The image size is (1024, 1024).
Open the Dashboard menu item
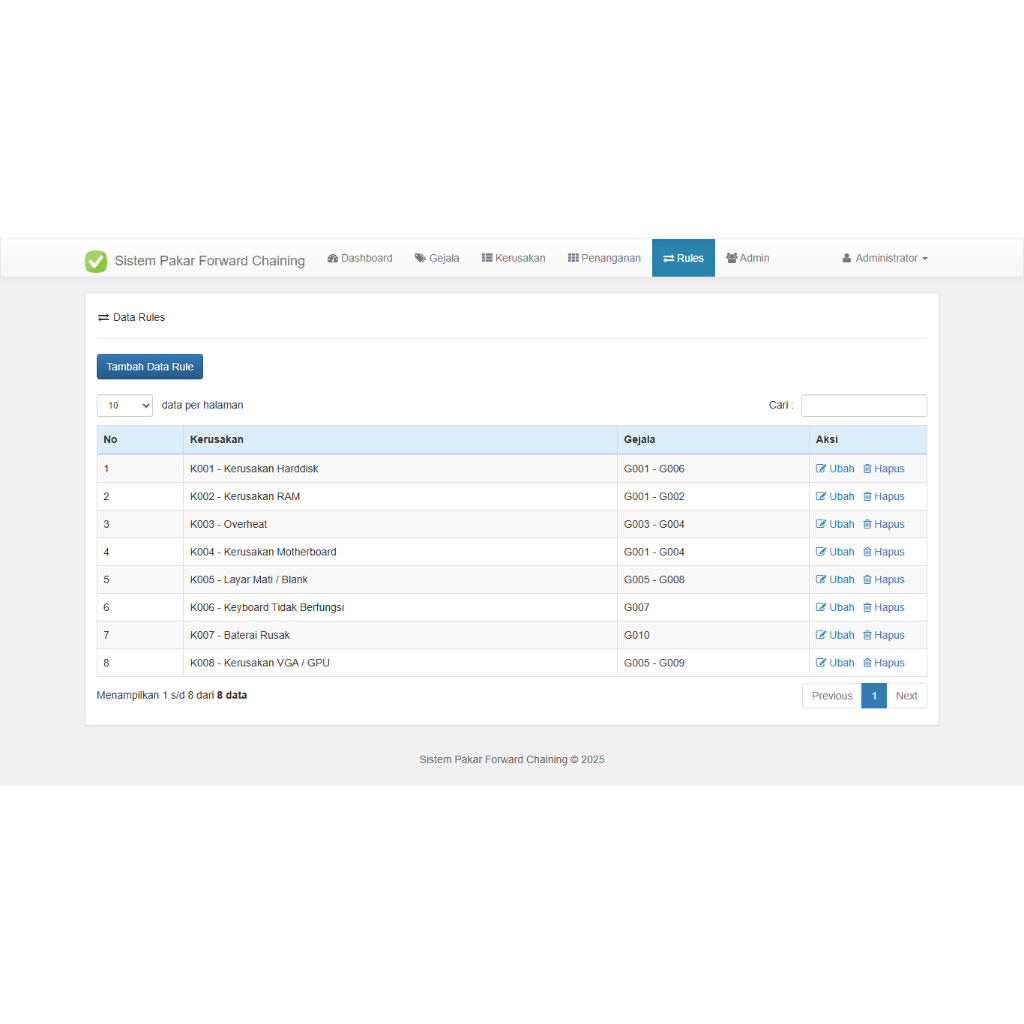(x=360, y=258)
